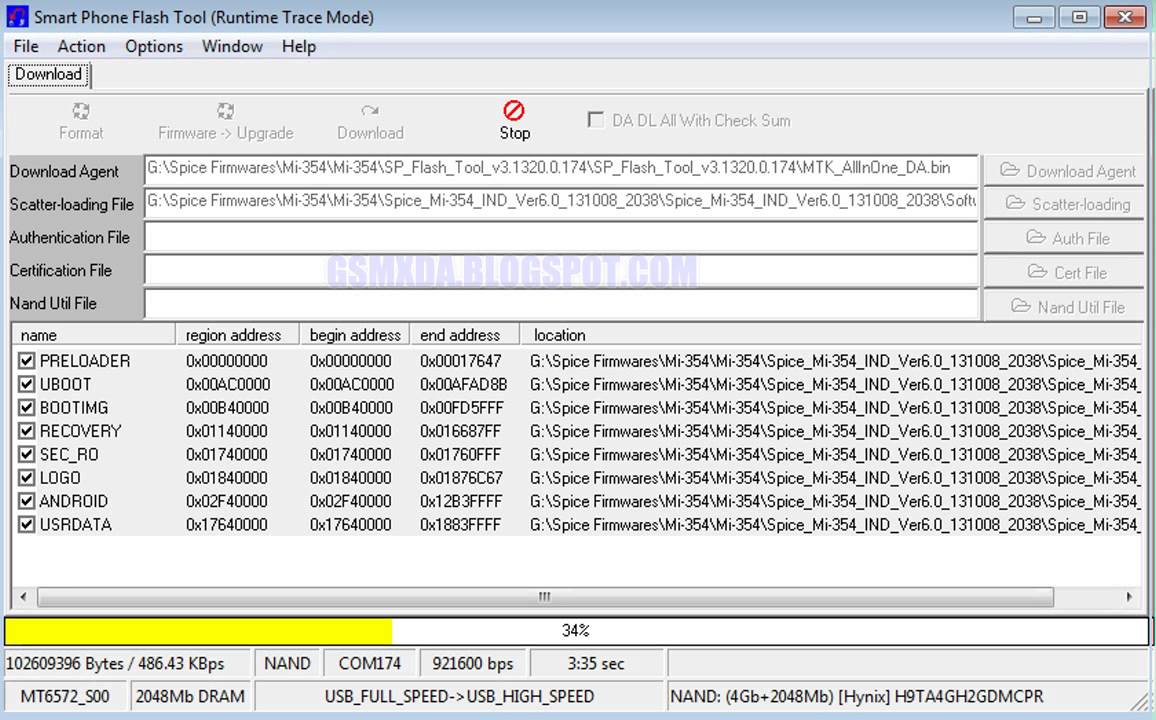Click RECOVERY end address 0x016687FF
Screen dimensions: 1156x720
tap(461, 431)
